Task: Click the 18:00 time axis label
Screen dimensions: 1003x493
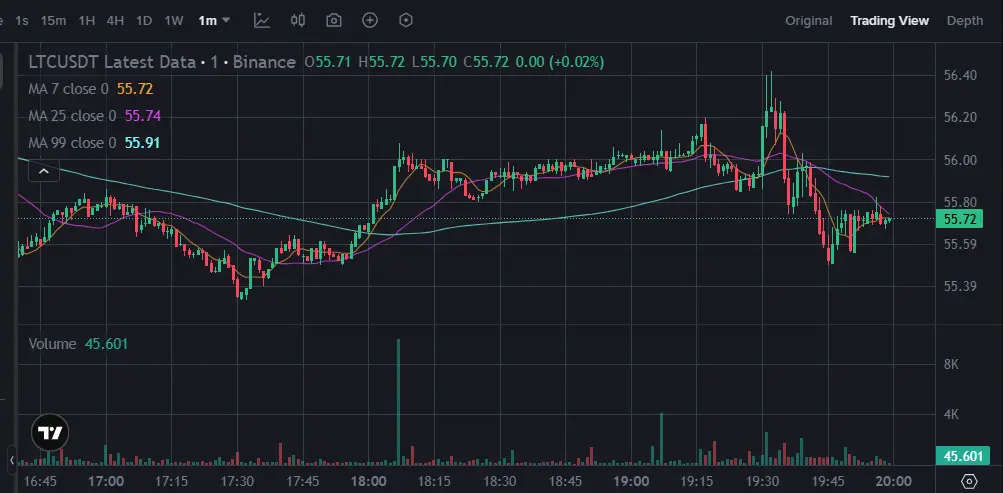Action: [369, 481]
